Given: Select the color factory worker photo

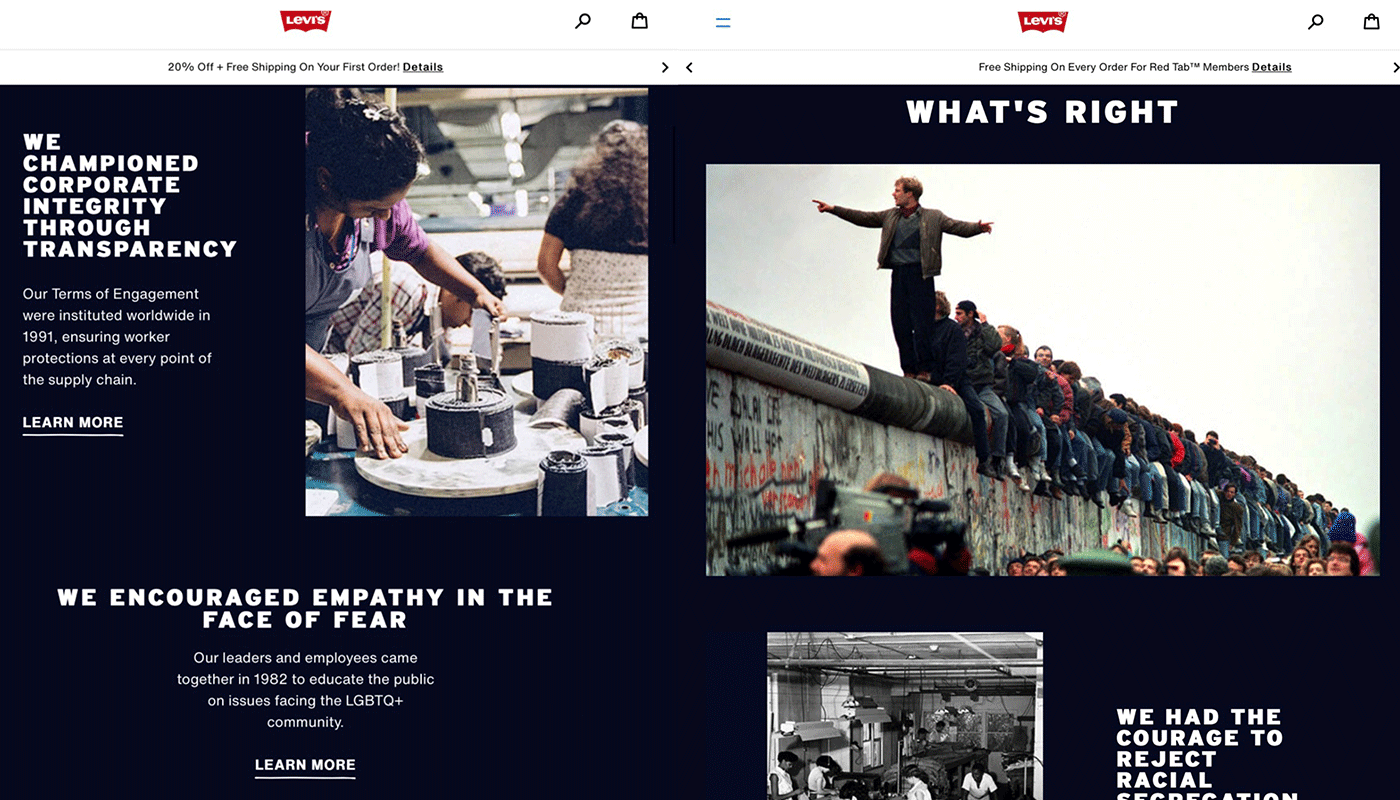Looking at the screenshot, I should (476, 302).
